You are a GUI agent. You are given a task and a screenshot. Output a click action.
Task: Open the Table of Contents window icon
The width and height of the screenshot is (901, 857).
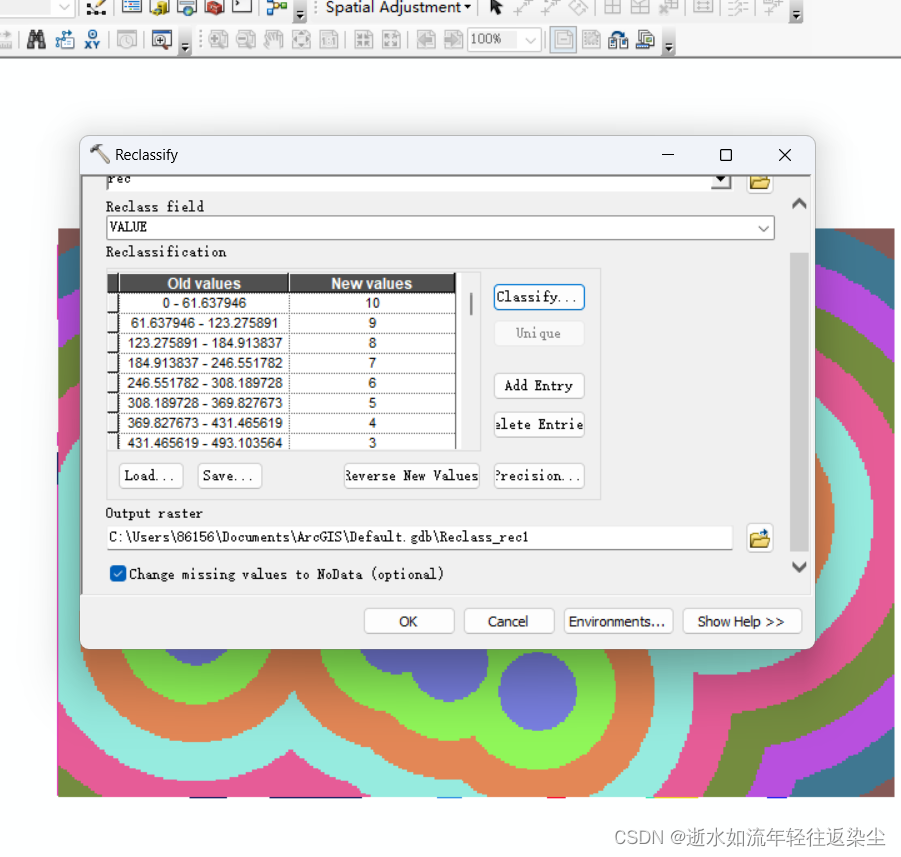(x=132, y=7)
